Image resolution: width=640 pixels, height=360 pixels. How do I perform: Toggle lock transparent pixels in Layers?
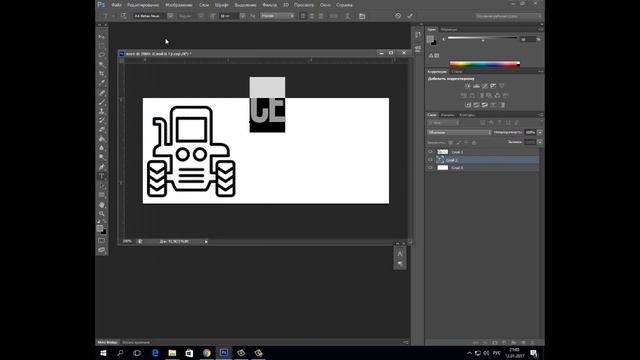451,142
